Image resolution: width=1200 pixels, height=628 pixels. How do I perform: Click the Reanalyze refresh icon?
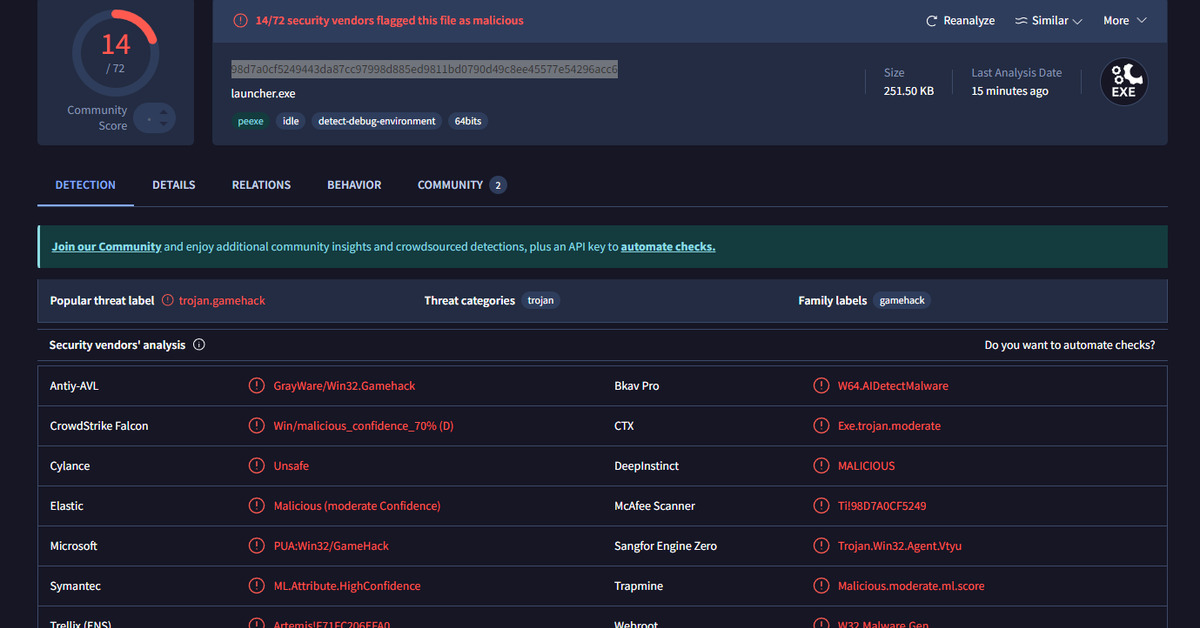[932, 21]
